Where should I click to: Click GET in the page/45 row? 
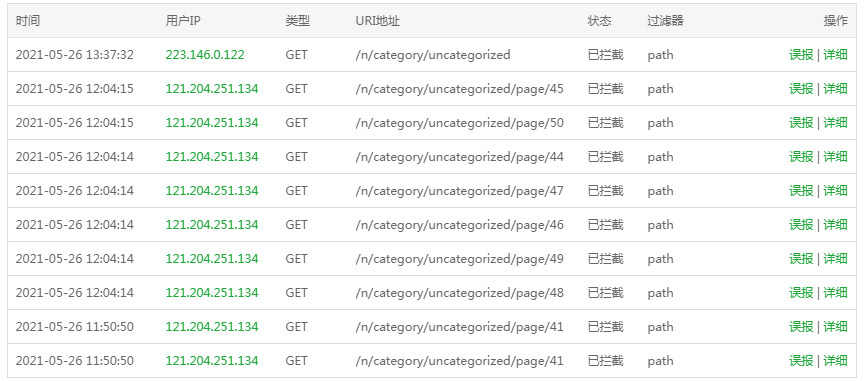pos(296,89)
